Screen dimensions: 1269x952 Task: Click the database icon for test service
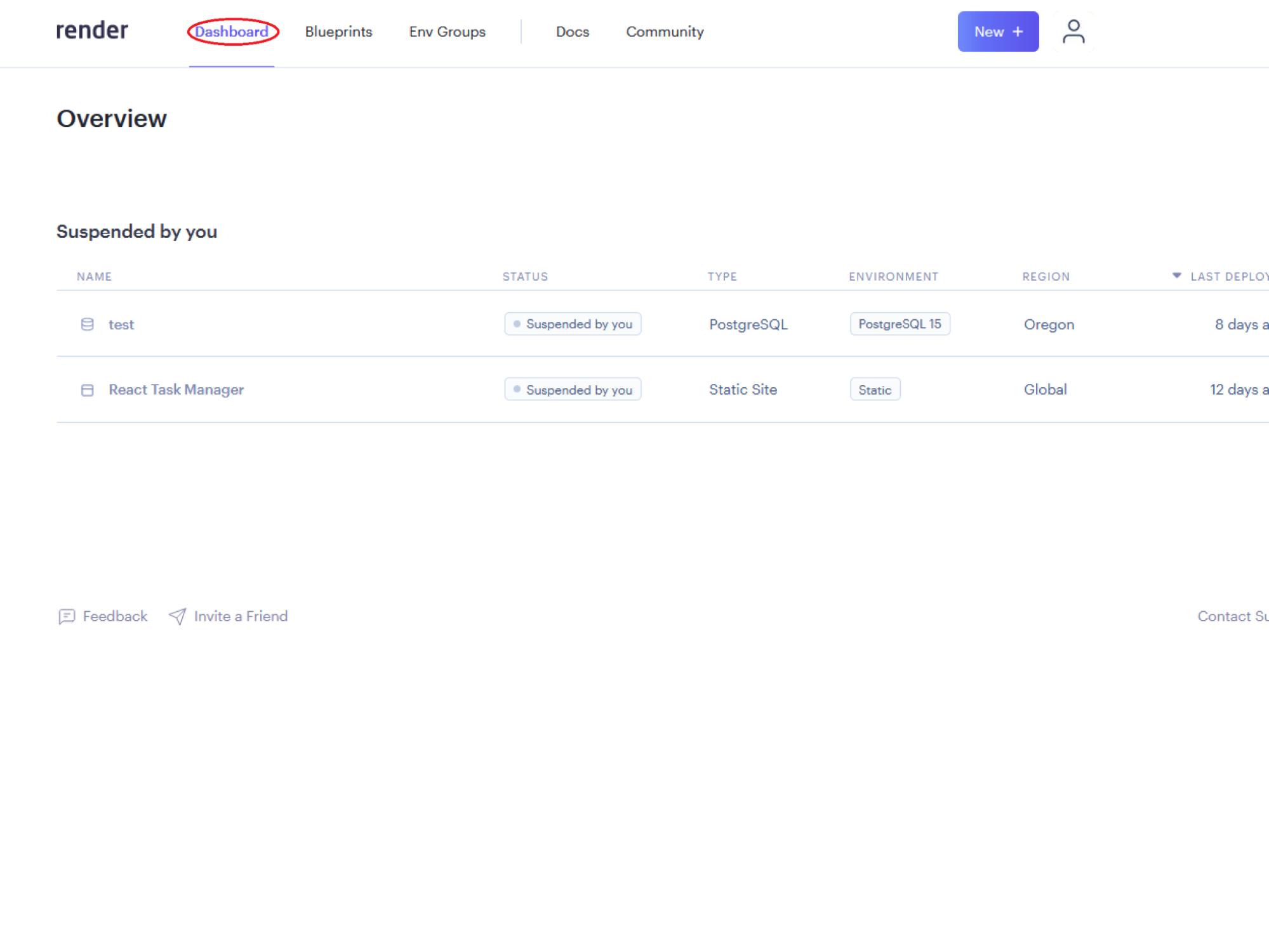(87, 324)
